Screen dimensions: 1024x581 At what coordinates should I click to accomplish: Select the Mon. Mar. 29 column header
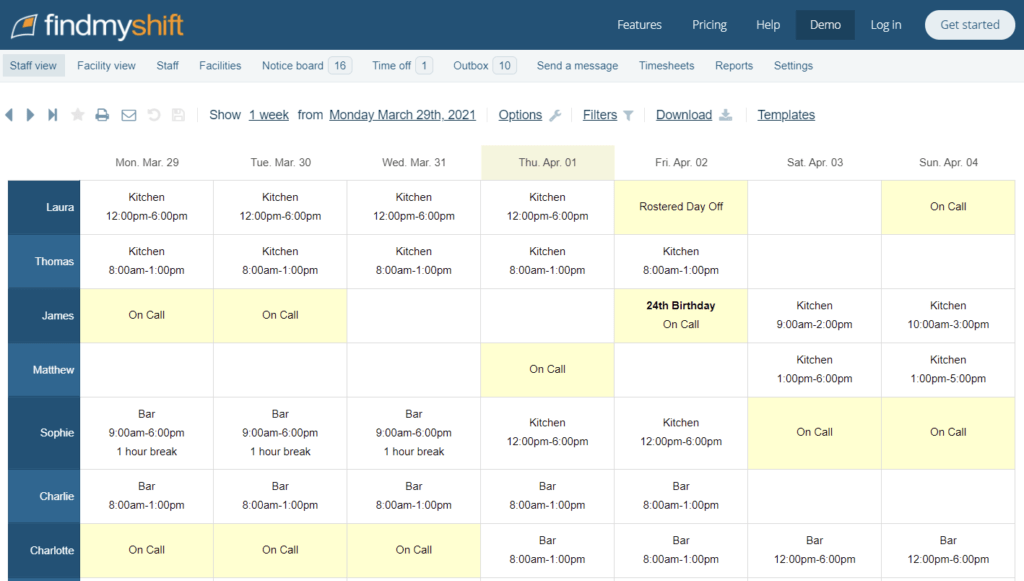click(147, 163)
